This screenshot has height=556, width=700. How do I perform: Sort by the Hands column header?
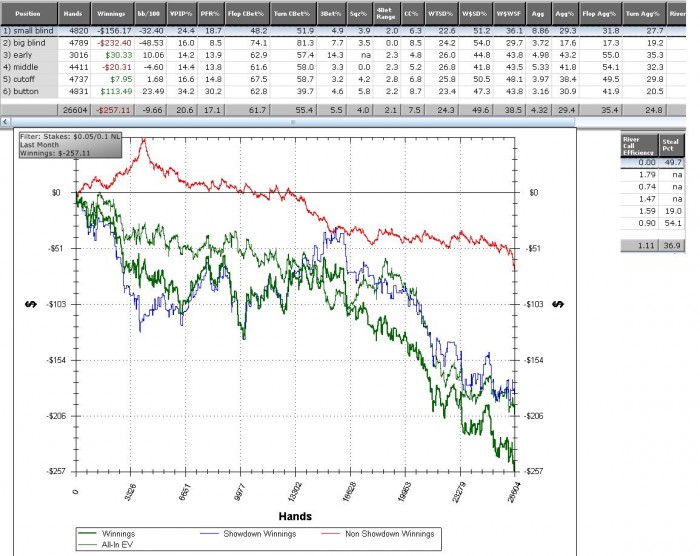coord(74,14)
